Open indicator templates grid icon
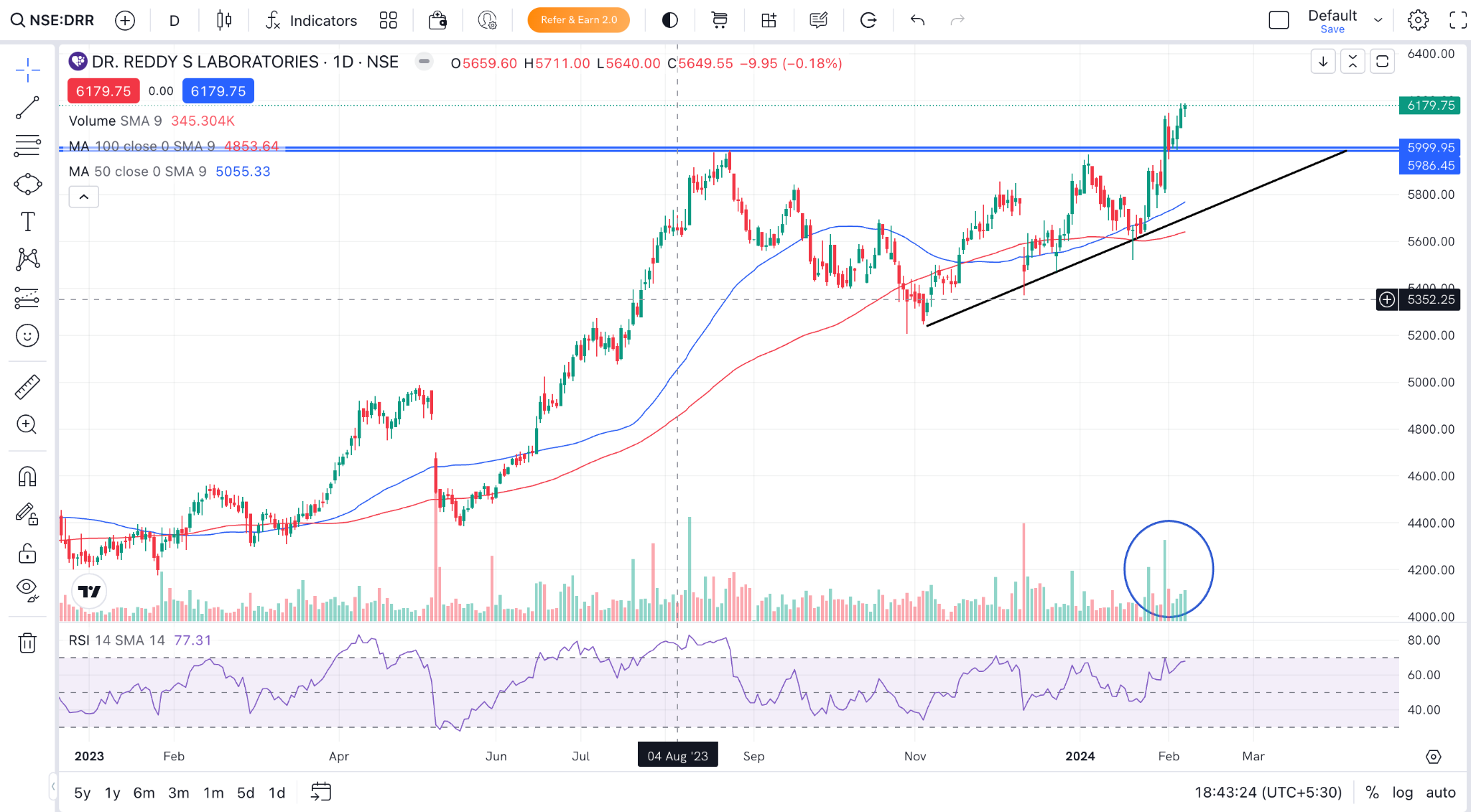The height and width of the screenshot is (812, 1471). [x=388, y=20]
